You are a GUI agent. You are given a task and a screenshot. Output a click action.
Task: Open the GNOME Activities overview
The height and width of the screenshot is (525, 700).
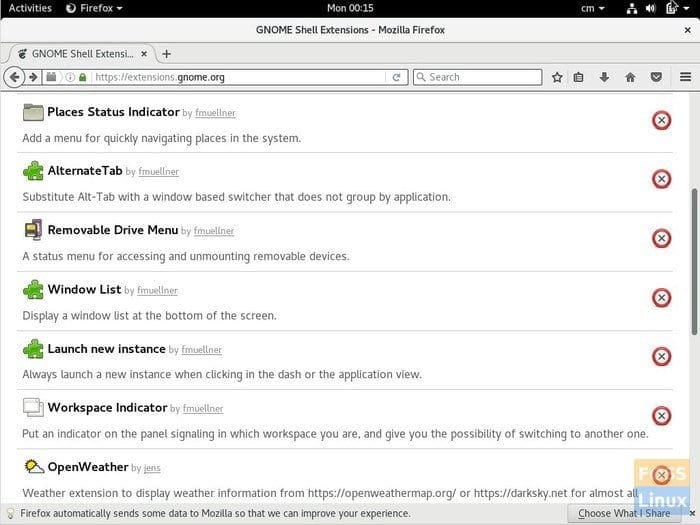[x=30, y=8]
